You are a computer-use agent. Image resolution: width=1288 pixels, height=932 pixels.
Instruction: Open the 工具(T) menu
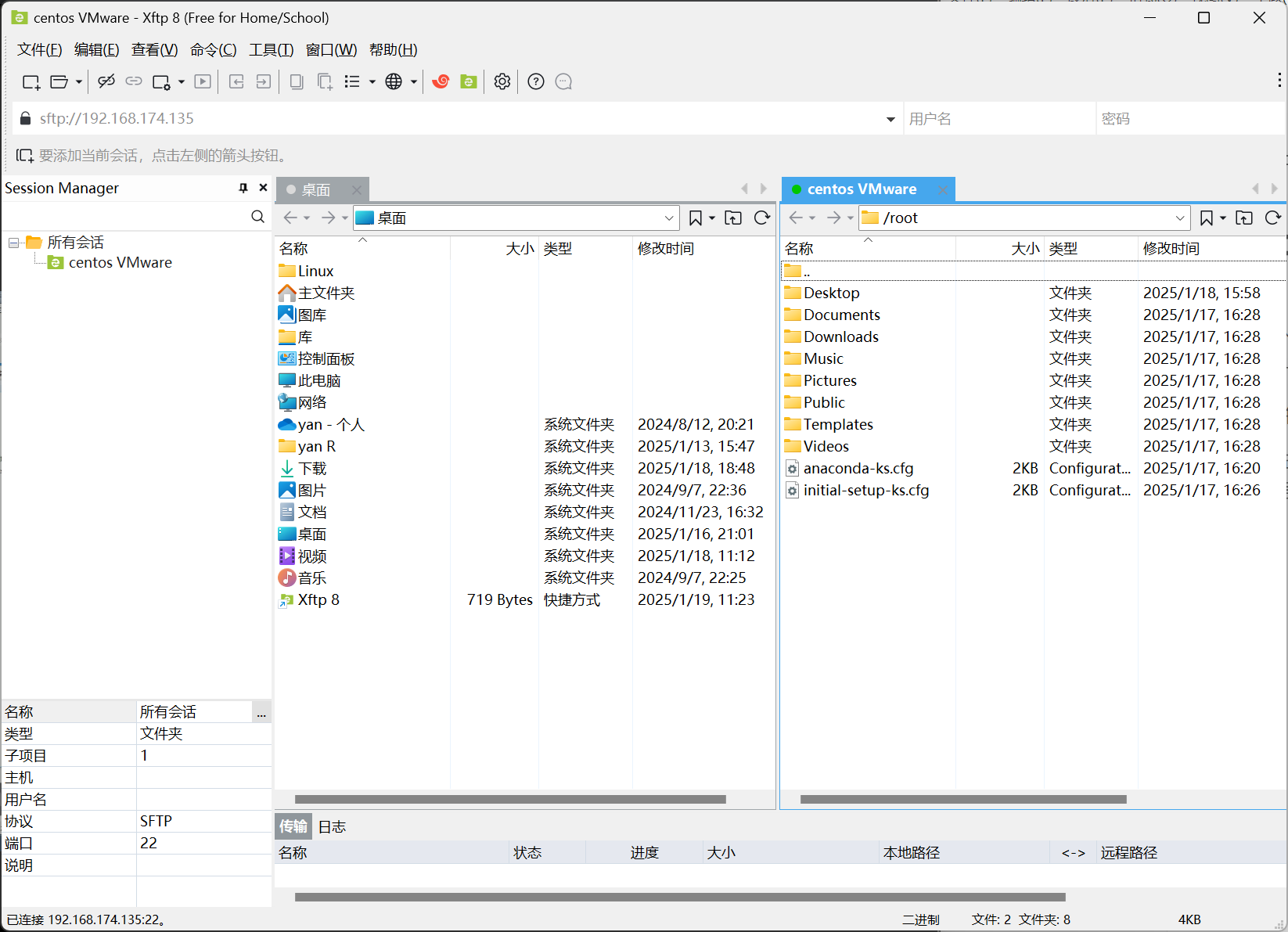tap(272, 50)
